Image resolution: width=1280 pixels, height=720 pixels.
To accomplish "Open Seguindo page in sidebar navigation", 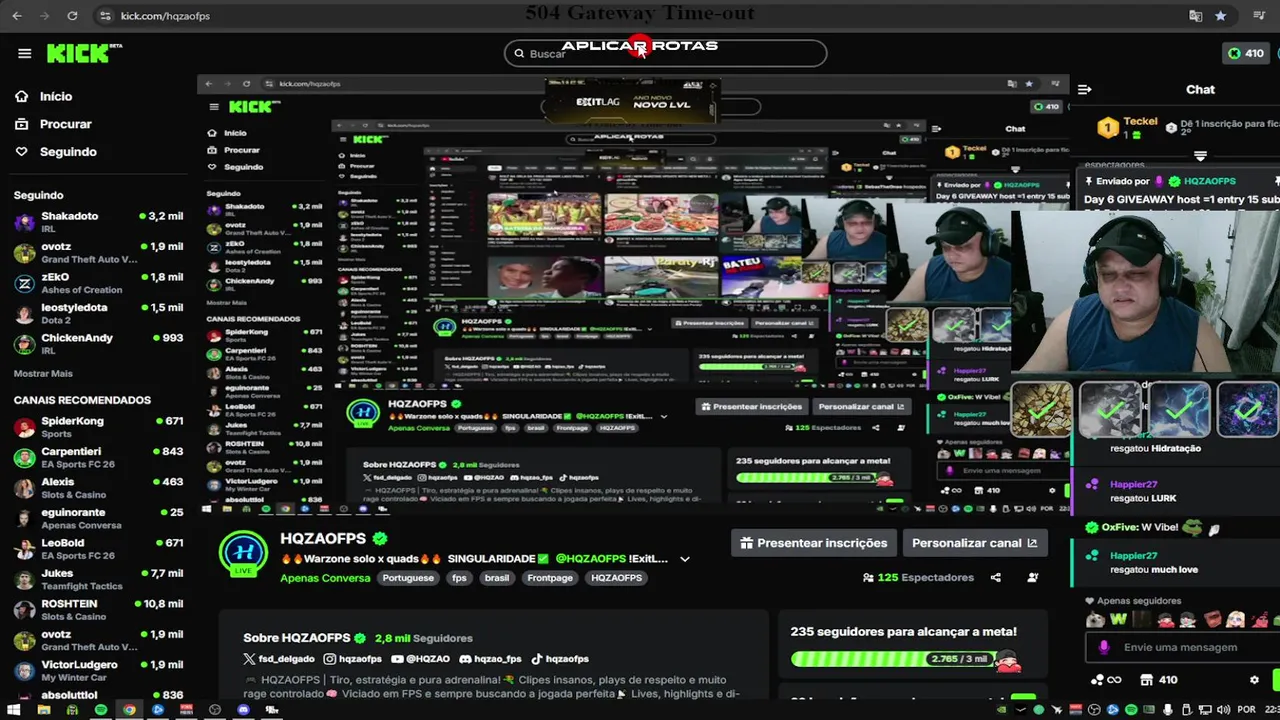I will coord(56,152).
